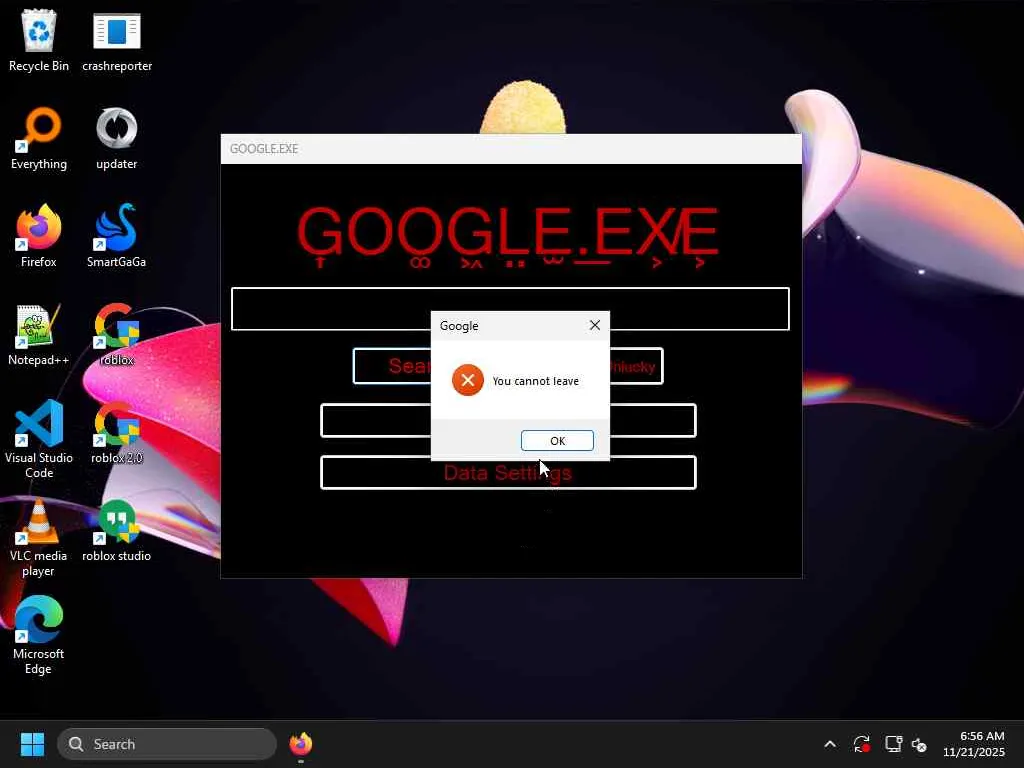The height and width of the screenshot is (768, 1024).
Task: Select the roblox desktop shortcut
Action: (117, 334)
